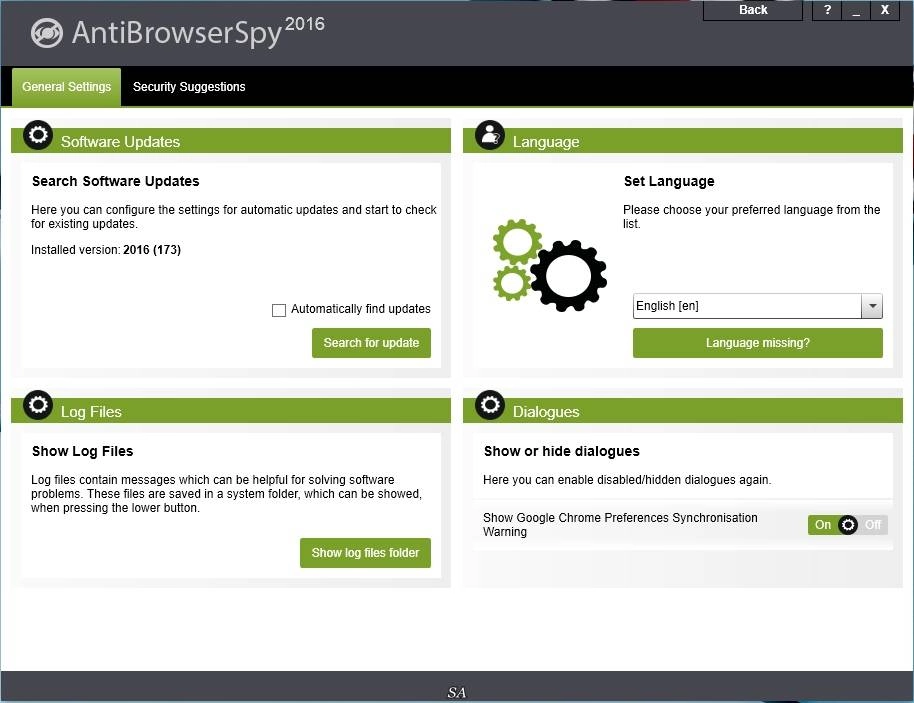
Task: Click the Set Language heading
Action: pyautogui.click(x=669, y=181)
